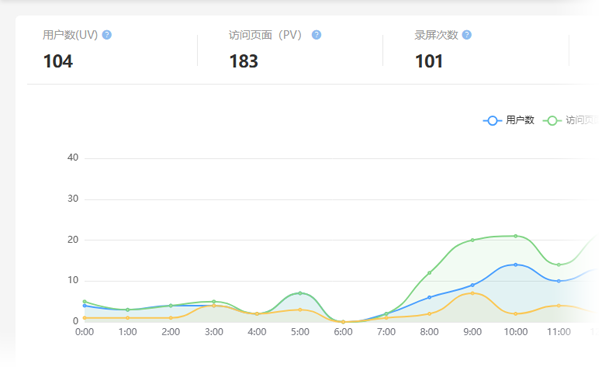Click the 6:00 x-axis label
The height and width of the screenshot is (368, 600).
click(343, 332)
